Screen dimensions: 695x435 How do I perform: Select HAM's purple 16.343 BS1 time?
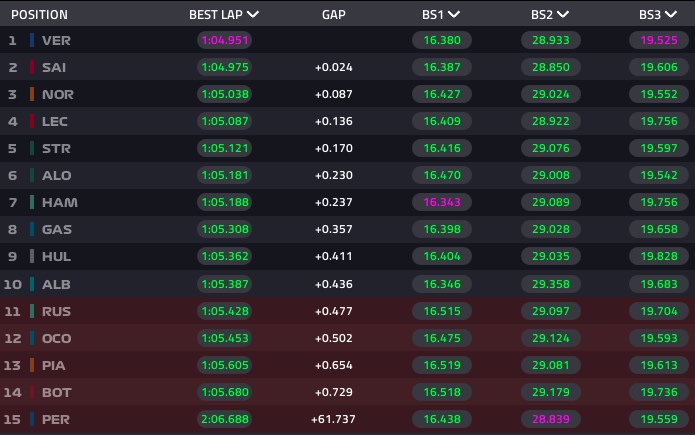[x=442, y=202]
